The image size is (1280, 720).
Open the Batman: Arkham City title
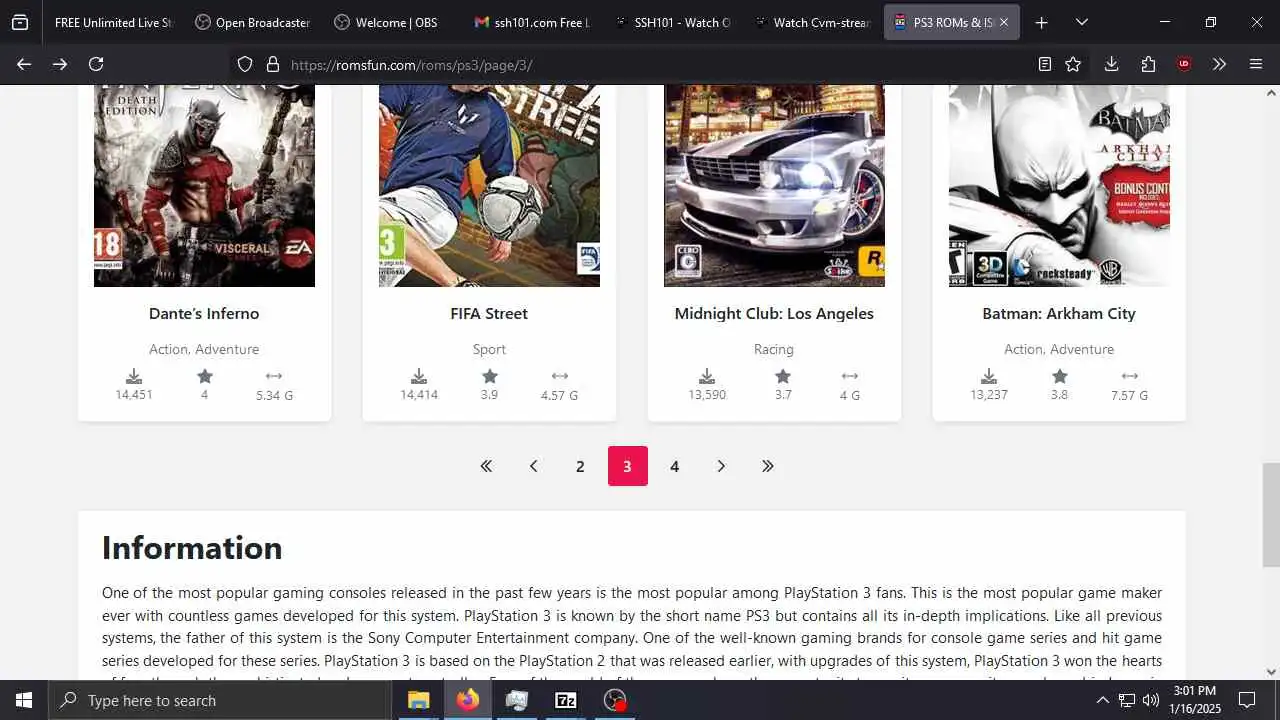click(1059, 313)
